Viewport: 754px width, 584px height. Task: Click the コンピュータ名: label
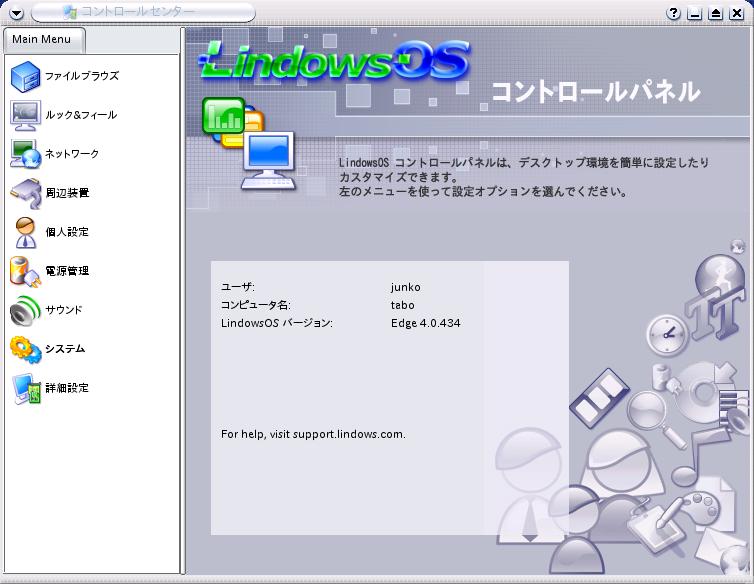click(x=255, y=305)
